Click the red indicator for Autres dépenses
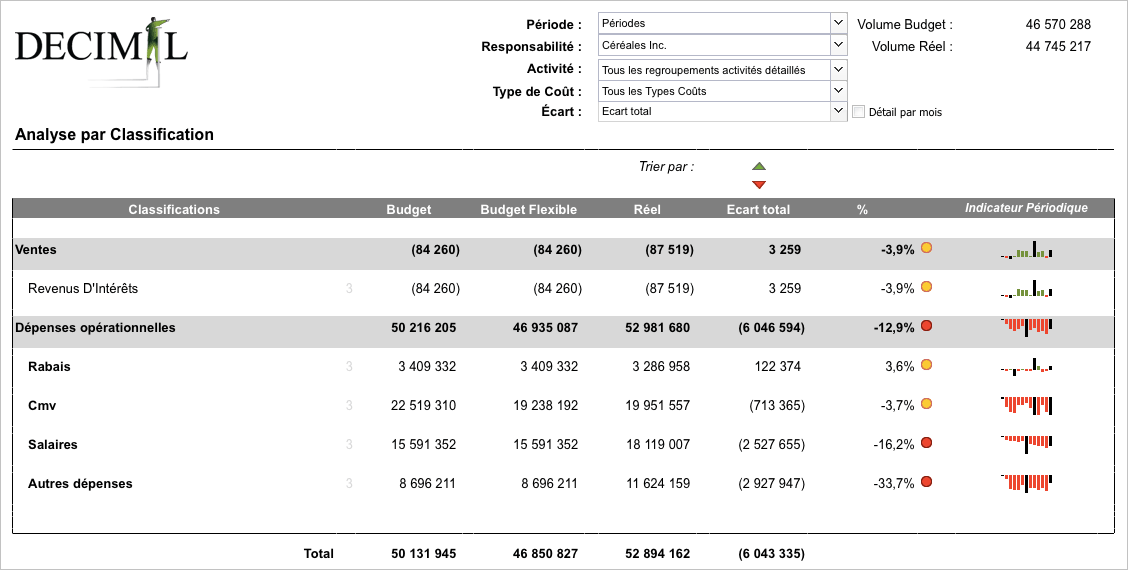 click(927, 481)
